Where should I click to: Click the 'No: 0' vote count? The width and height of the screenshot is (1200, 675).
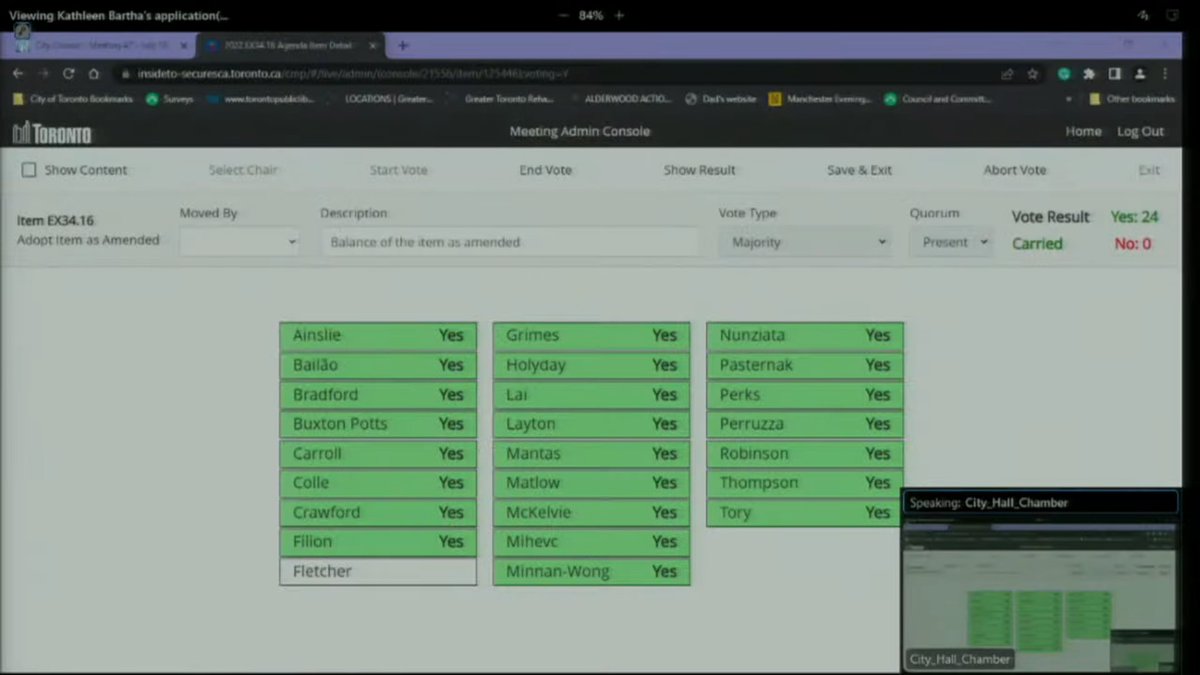click(x=1133, y=244)
